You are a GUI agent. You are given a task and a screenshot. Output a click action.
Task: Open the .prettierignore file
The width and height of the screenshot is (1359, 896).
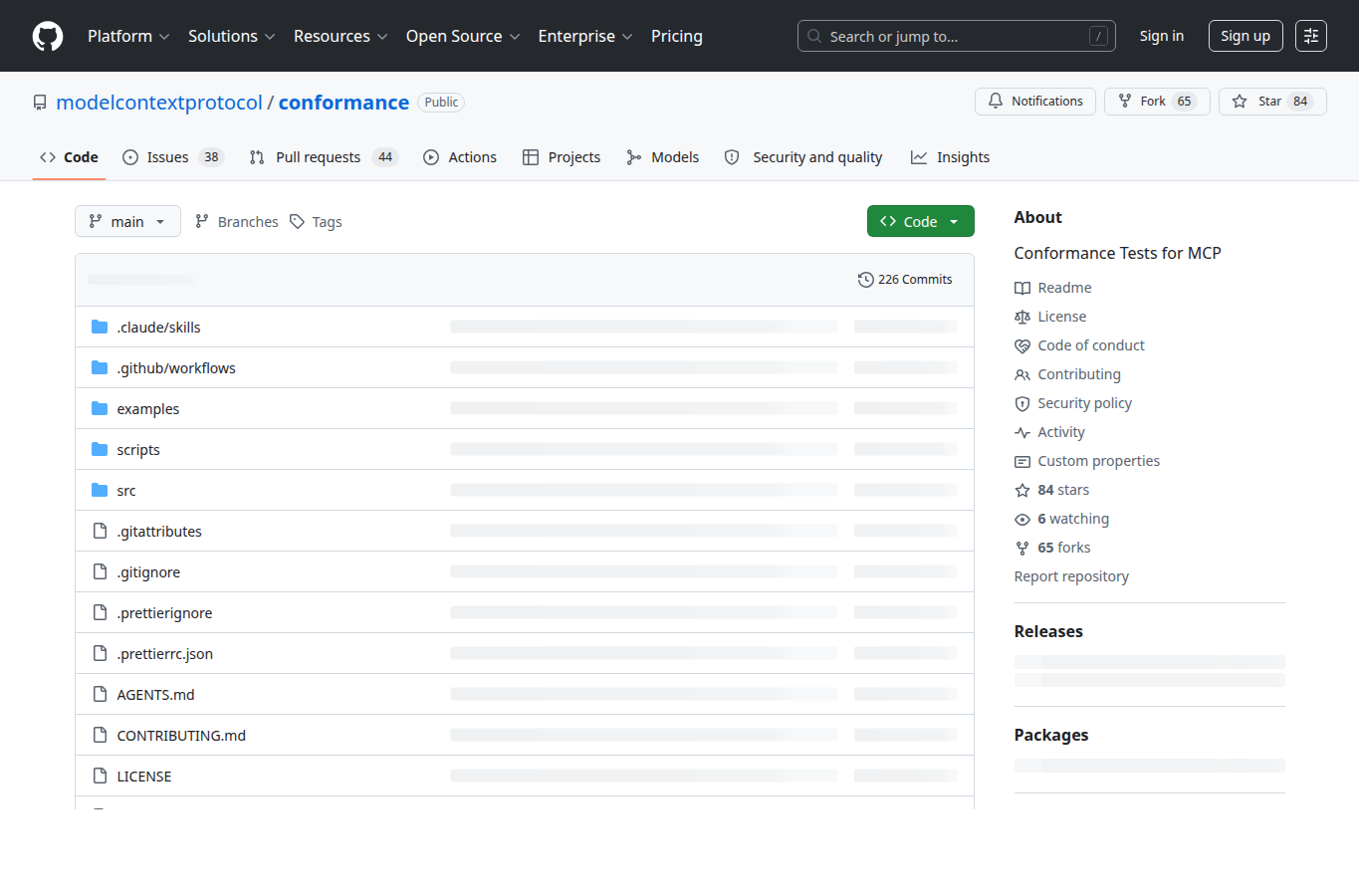point(164,613)
